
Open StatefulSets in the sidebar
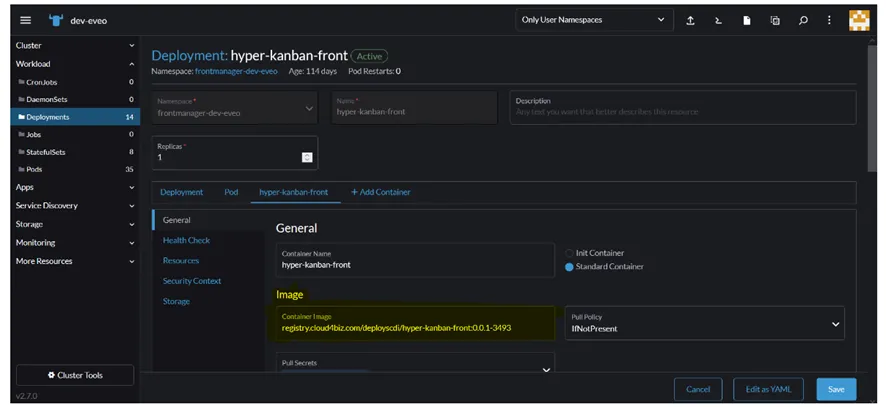75,152
